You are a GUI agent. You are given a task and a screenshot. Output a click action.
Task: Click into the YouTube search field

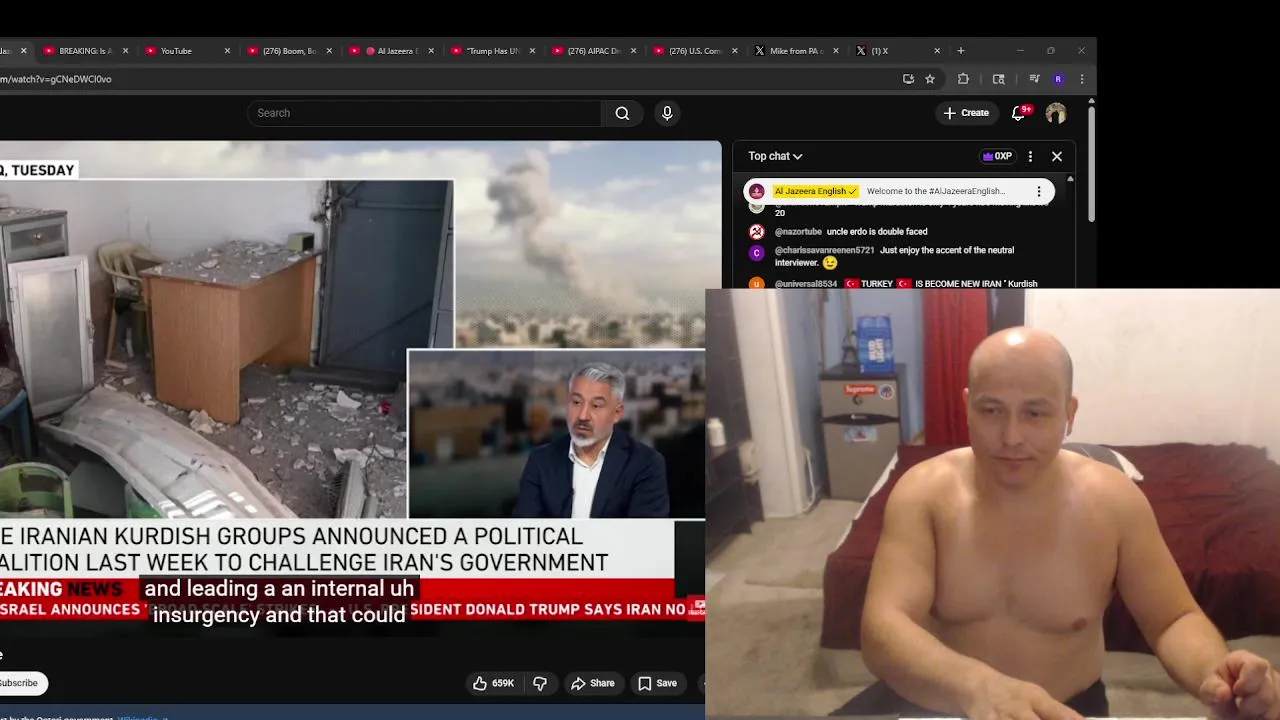[x=424, y=113]
